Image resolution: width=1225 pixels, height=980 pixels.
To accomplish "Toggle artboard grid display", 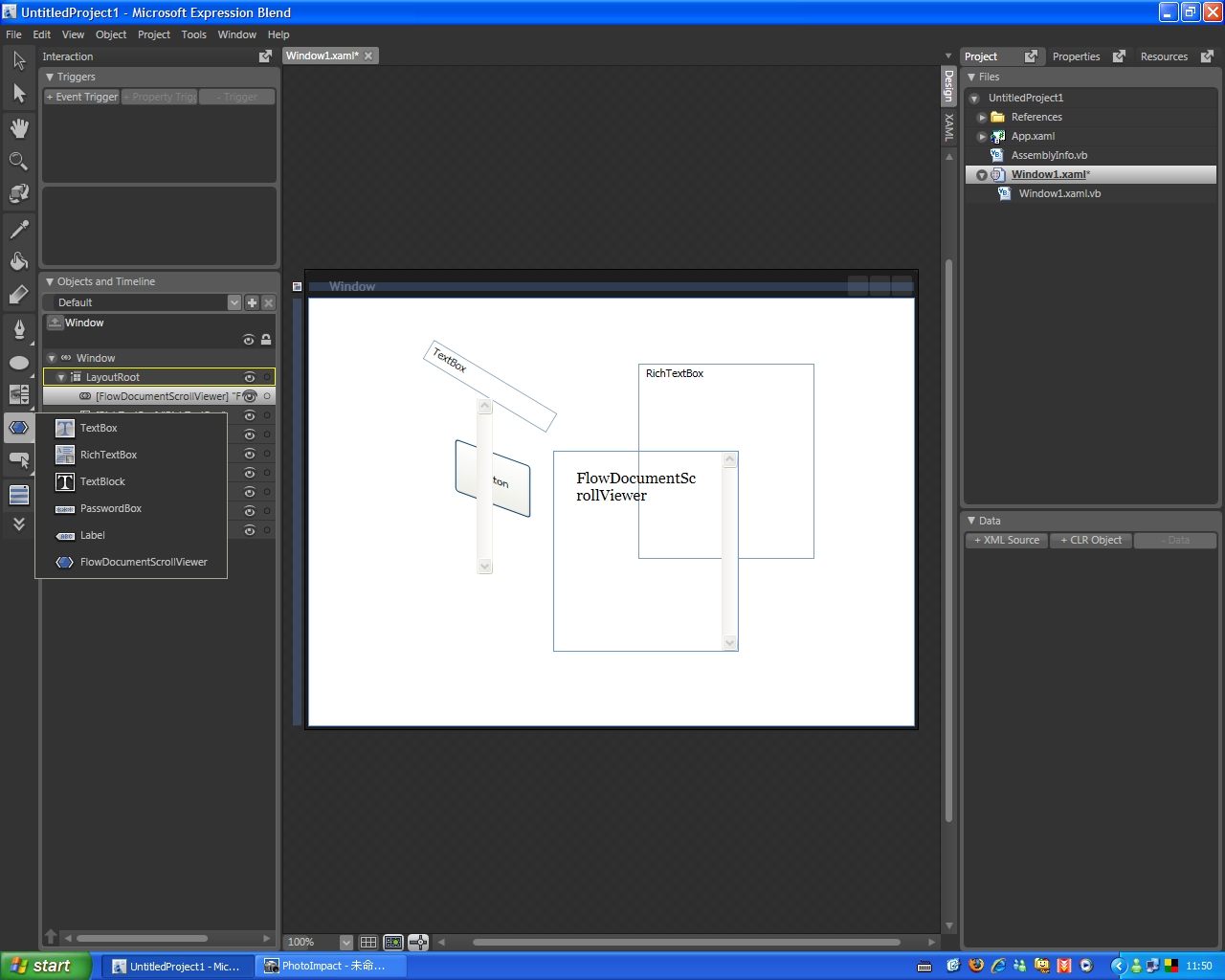I will 368,943.
